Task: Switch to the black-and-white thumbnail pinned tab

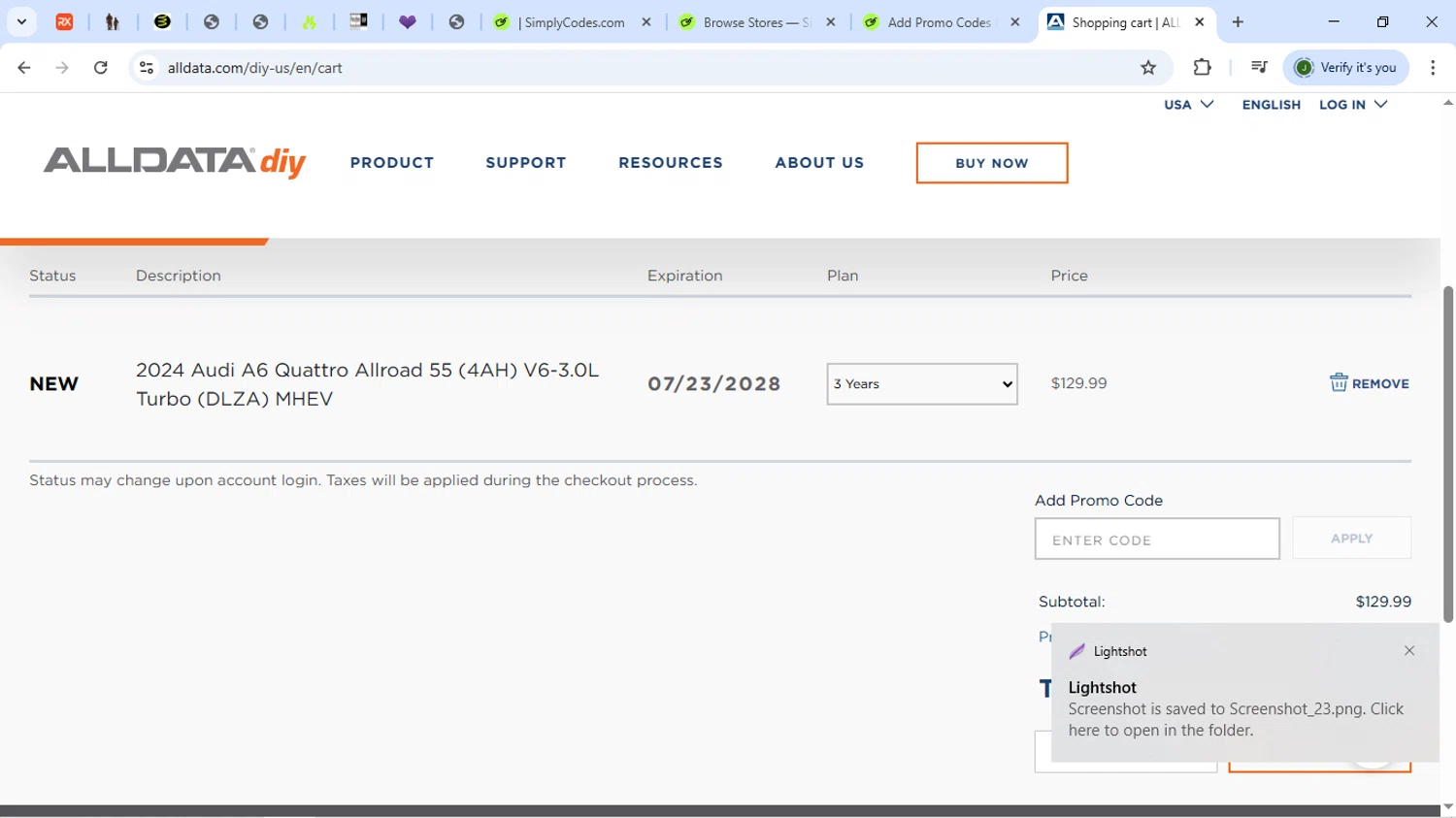Action: (x=358, y=21)
